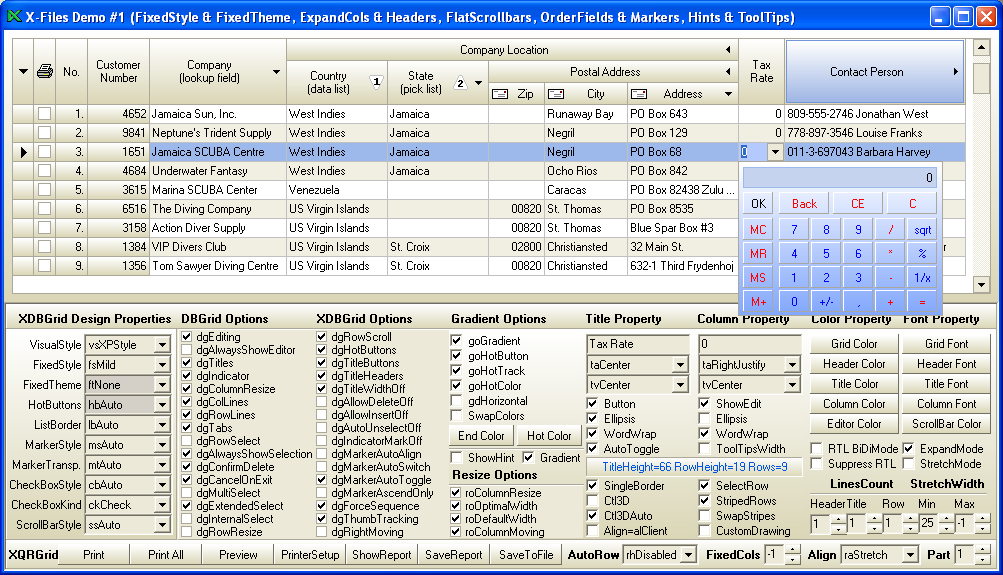Image resolution: width=1003 pixels, height=575 pixels.
Task: Enable the dgHorizontal gradient option
Action: tap(458, 401)
